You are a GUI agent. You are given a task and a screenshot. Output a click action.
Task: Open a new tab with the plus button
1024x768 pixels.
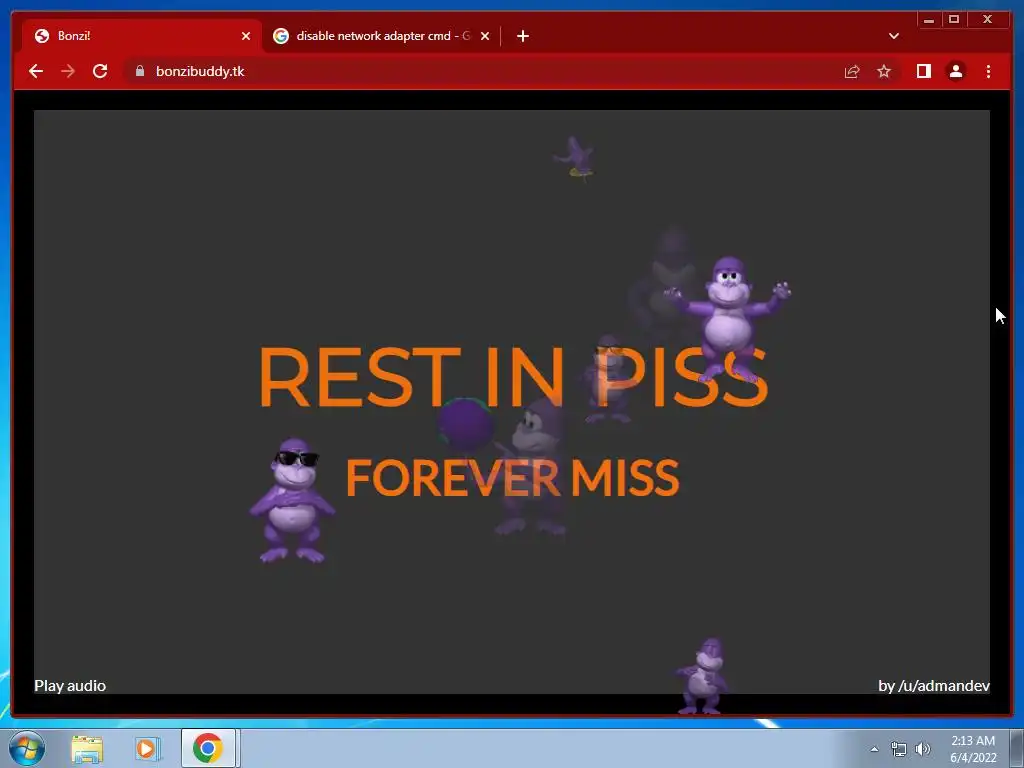523,36
